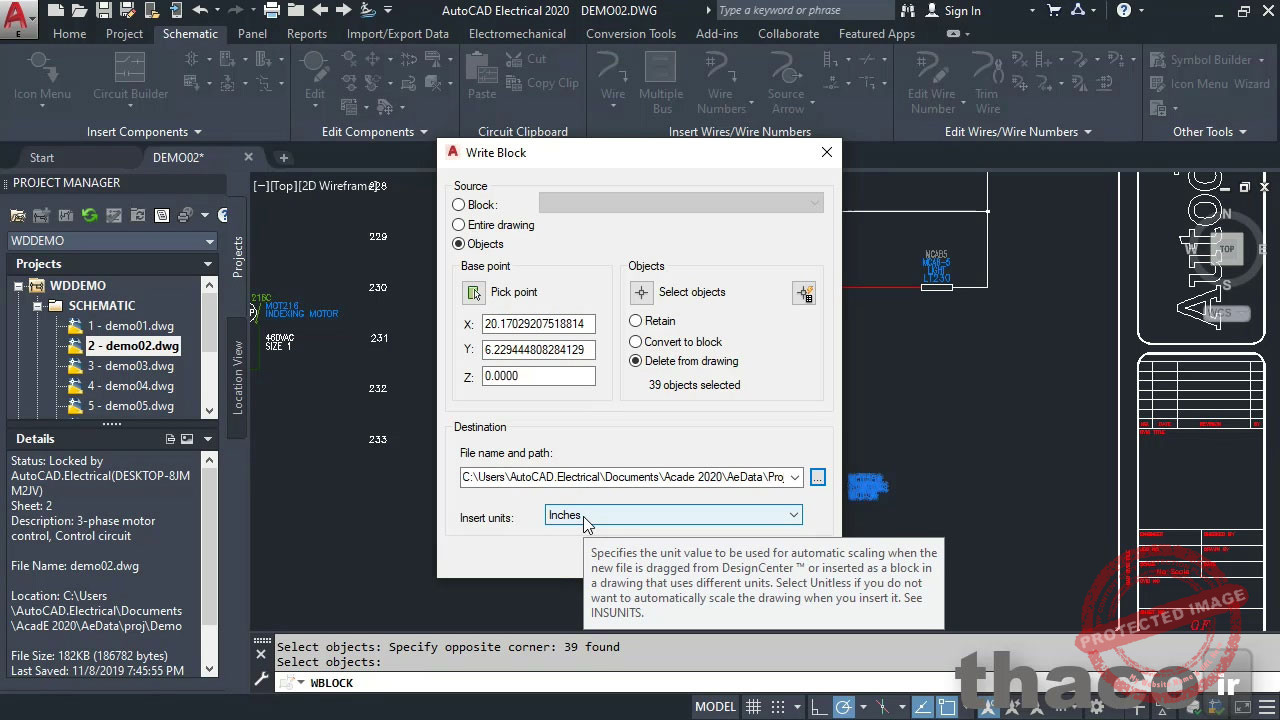Screen dimensions: 1280x720
Task: Switch to the Panel ribbon tab
Action: (252, 33)
